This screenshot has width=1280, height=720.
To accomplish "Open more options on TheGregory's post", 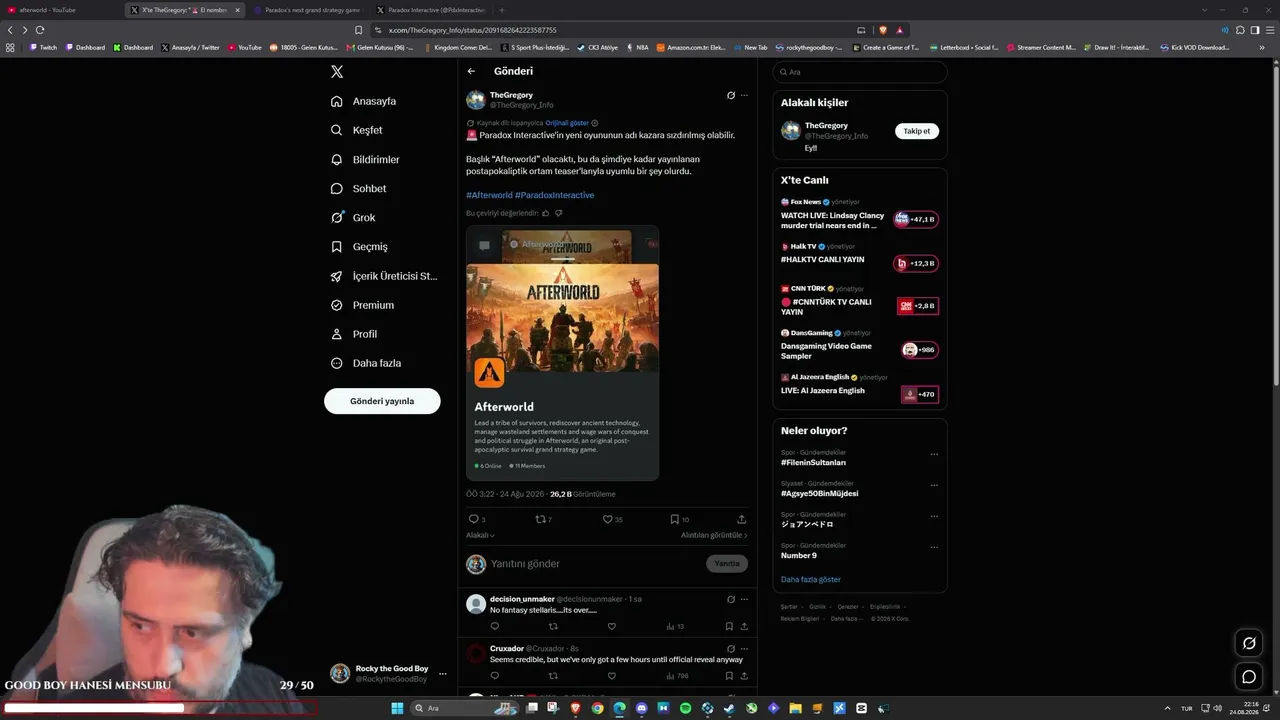I will (x=744, y=96).
